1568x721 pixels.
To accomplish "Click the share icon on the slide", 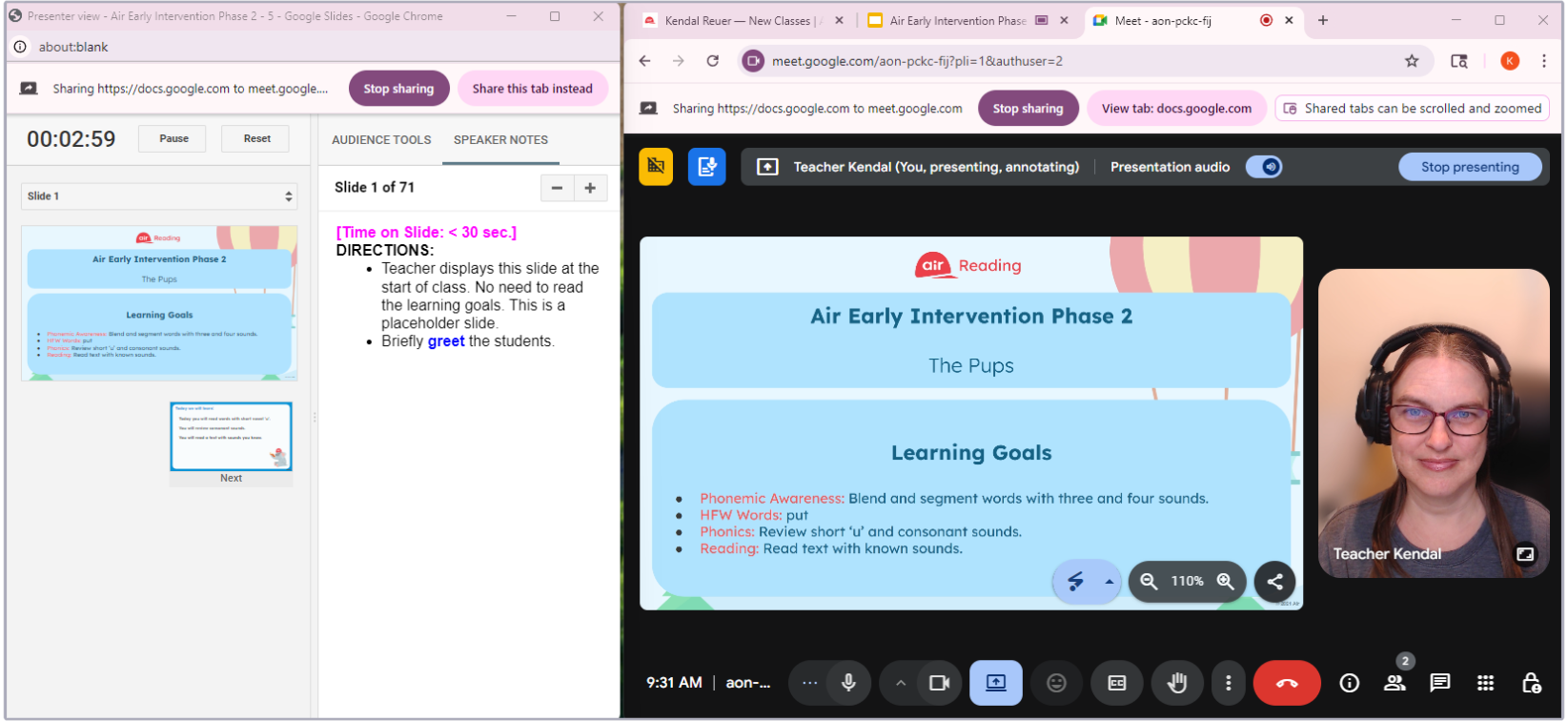I will [1274, 581].
